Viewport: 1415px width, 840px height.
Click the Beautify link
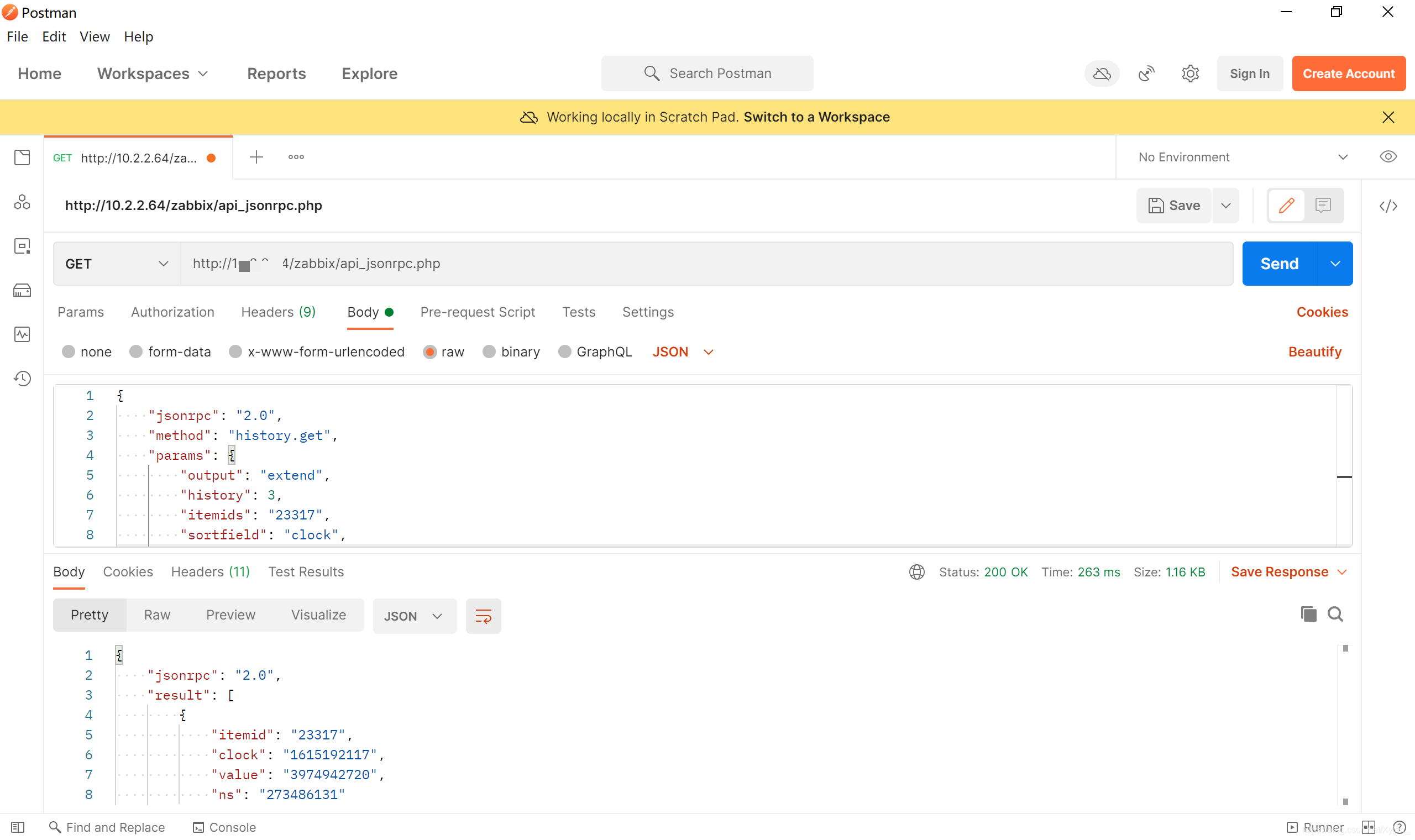tap(1315, 352)
